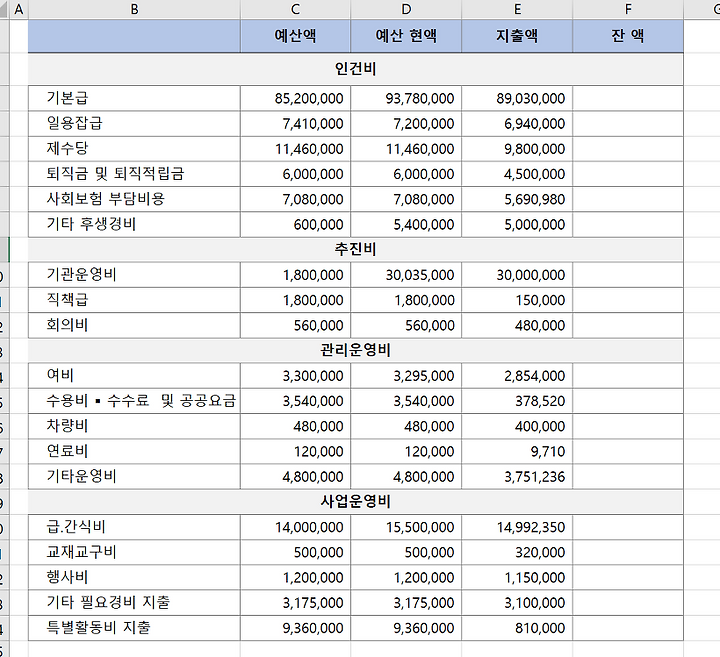Viewport: 720px width, 657px height.
Task: Select the cell with value 378,520
Action: (x=518, y=401)
